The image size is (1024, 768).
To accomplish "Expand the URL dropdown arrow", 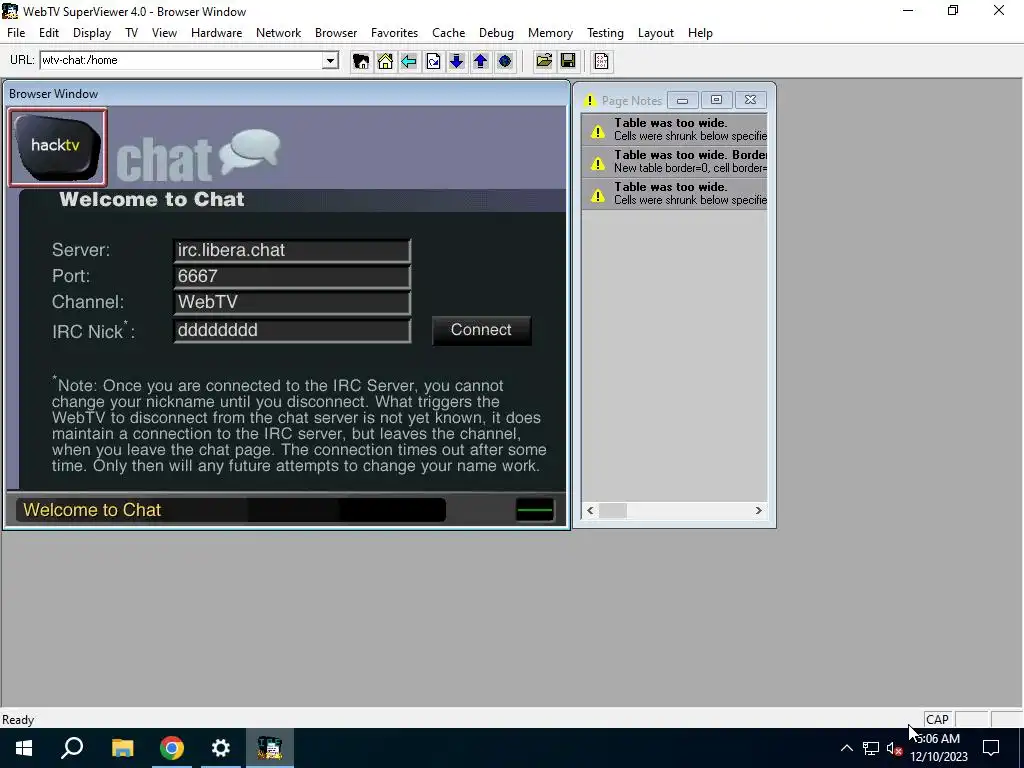I will tap(330, 61).
